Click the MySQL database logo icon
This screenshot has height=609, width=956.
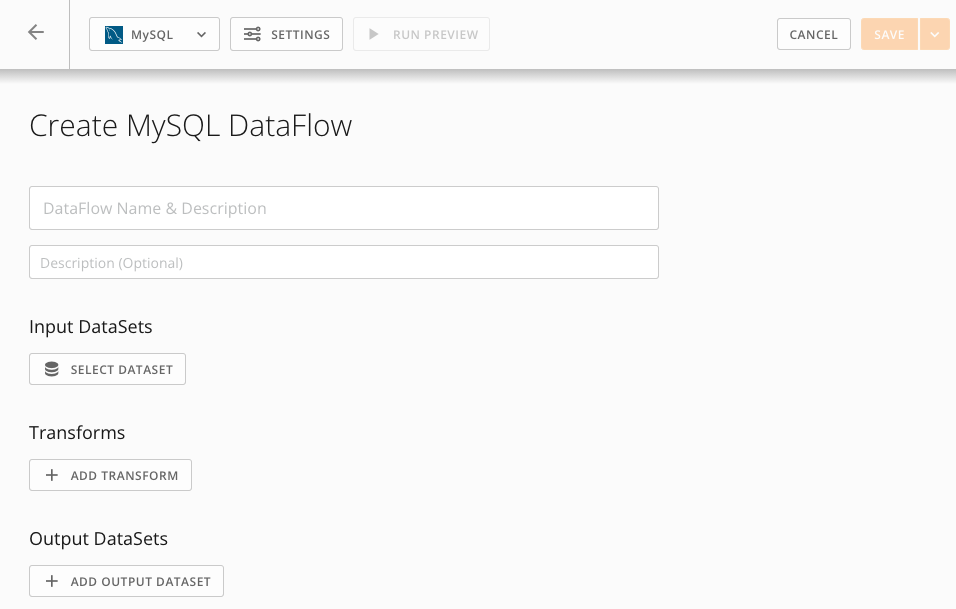[113, 33]
